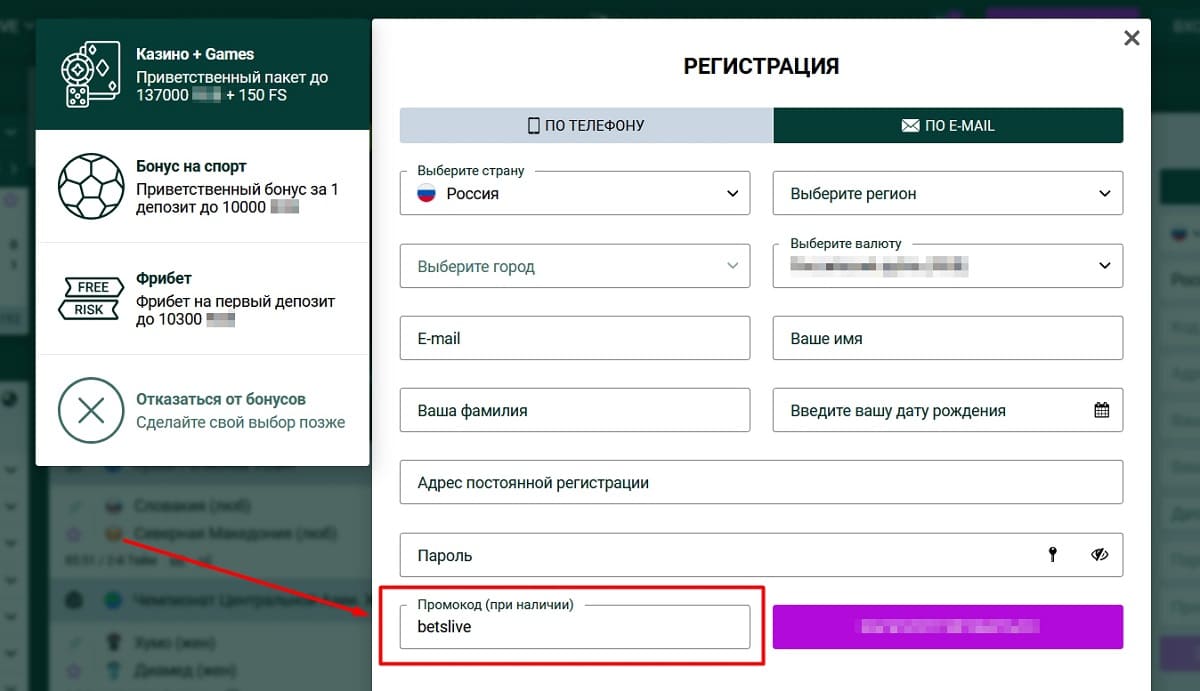Click the circled X decline bonuses icon
Image resolution: width=1200 pixels, height=691 pixels.
pos(90,410)
